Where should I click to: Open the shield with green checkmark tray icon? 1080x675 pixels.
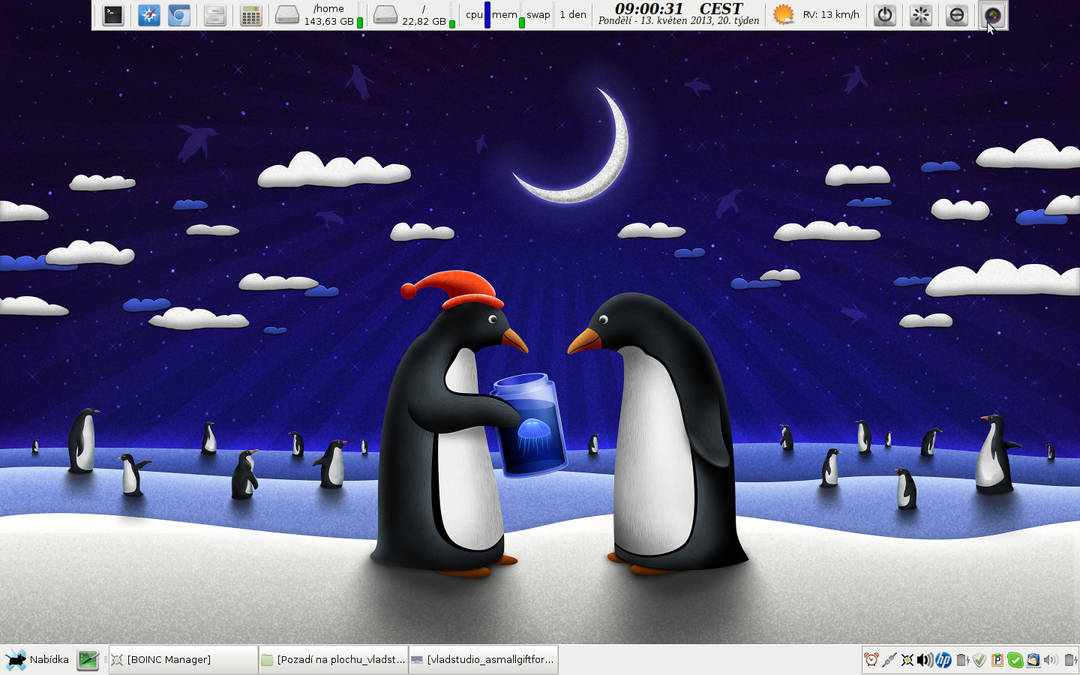[979, 660]
